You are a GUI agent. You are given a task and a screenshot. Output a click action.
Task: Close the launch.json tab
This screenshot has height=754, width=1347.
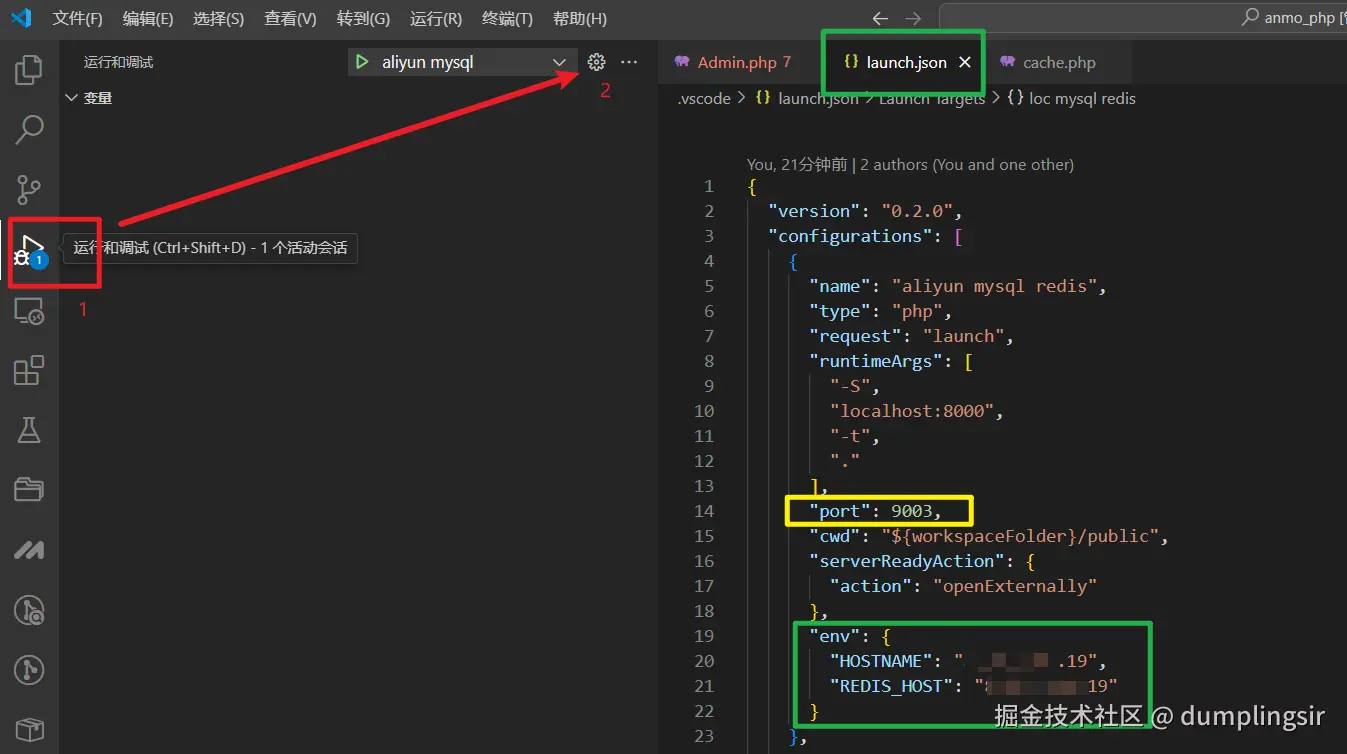point(965,62)
